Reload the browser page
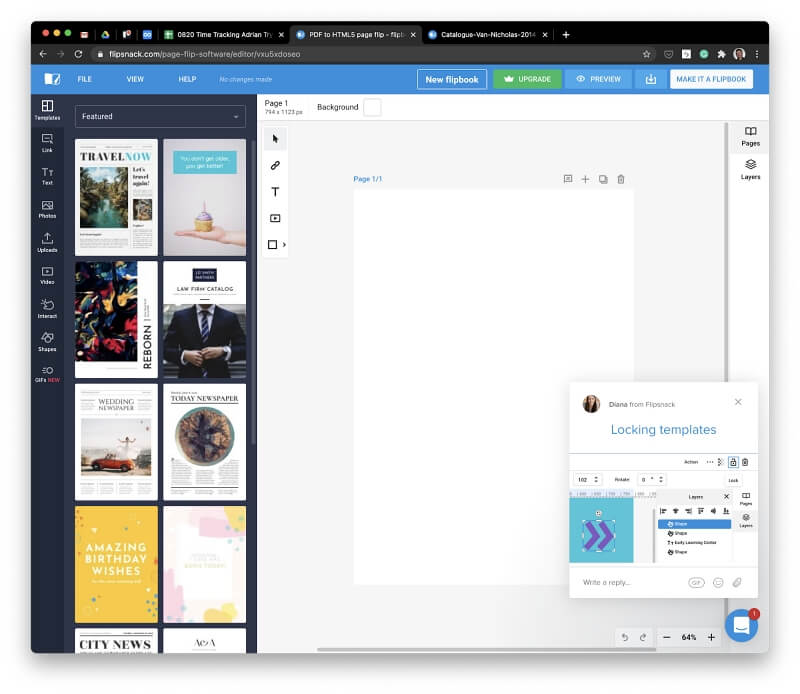 pyautogui.click(x=78, y=54)
